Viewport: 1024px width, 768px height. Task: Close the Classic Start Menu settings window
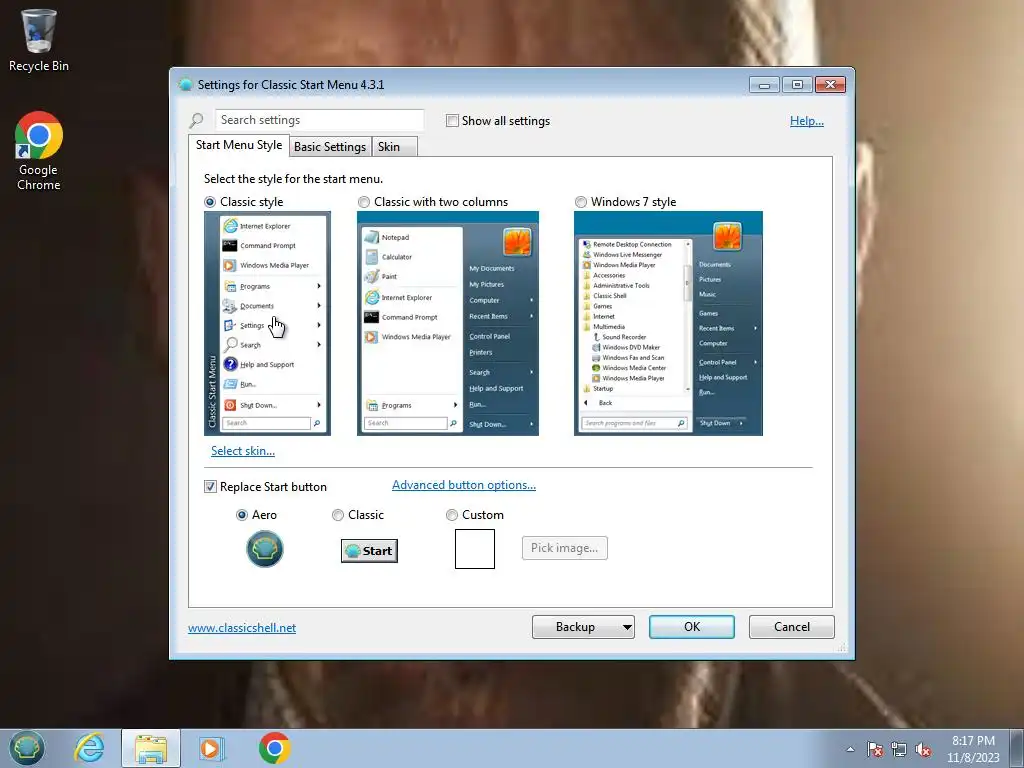pos(830,85)
